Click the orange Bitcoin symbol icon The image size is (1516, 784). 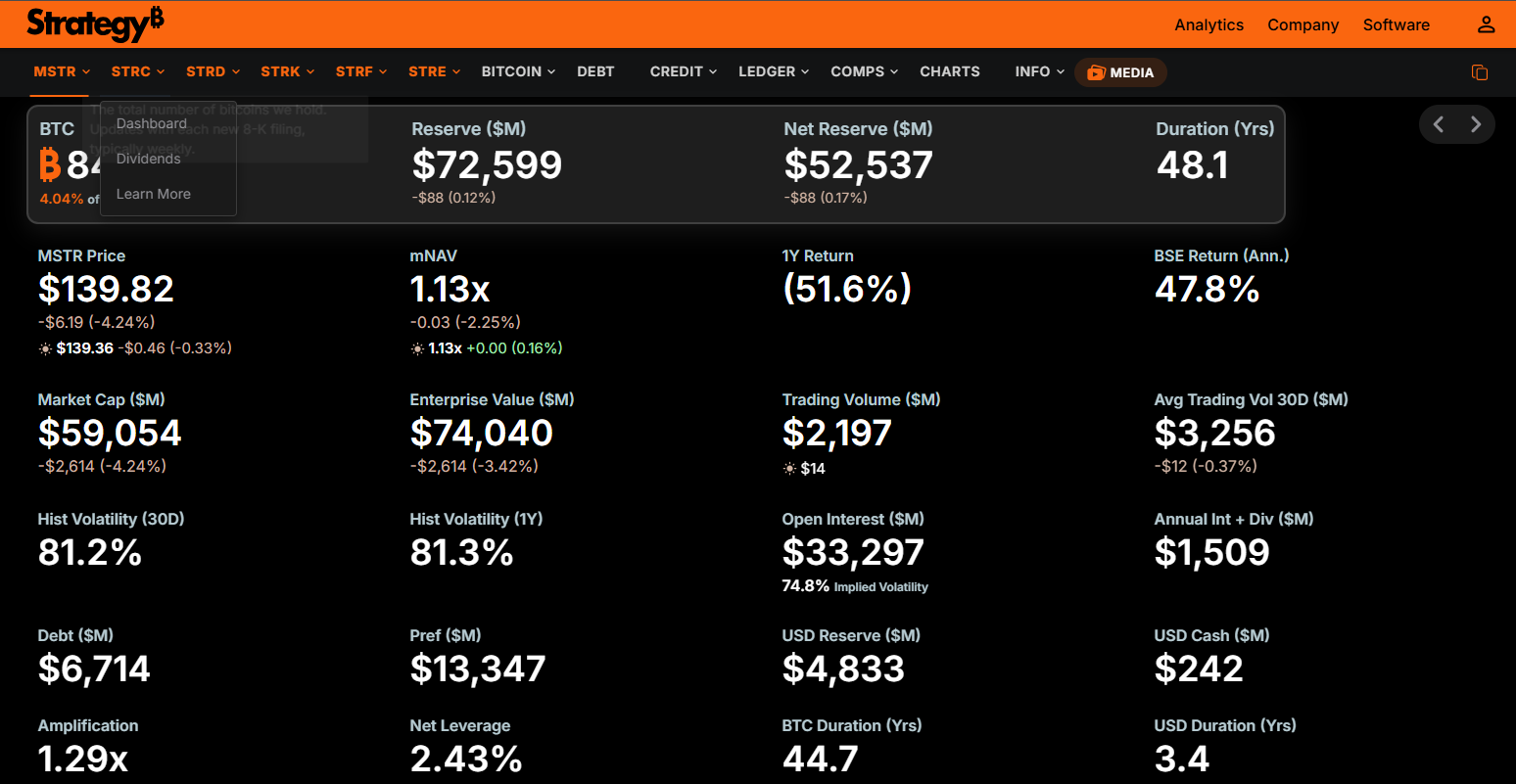50,165
